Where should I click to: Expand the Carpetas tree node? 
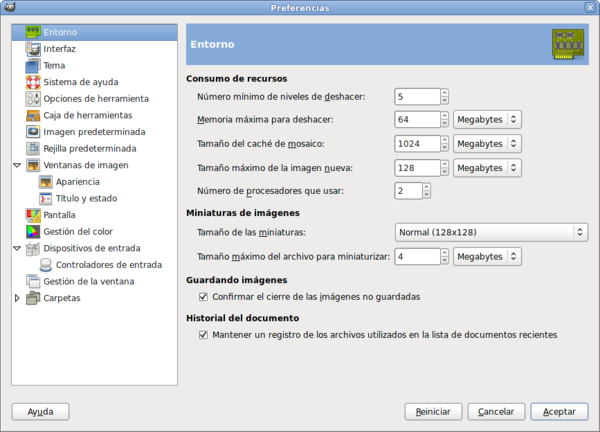point(17,298)
